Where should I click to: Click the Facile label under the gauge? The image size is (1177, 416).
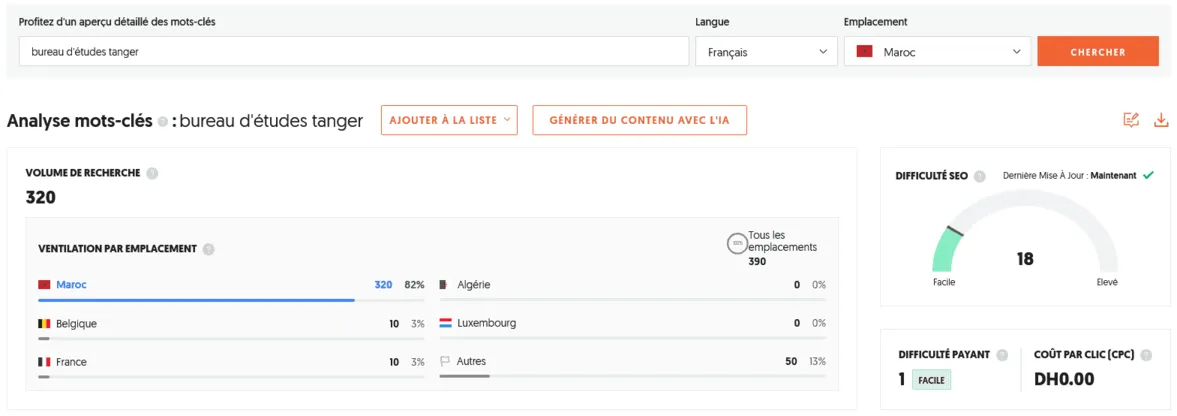point(944,282)
